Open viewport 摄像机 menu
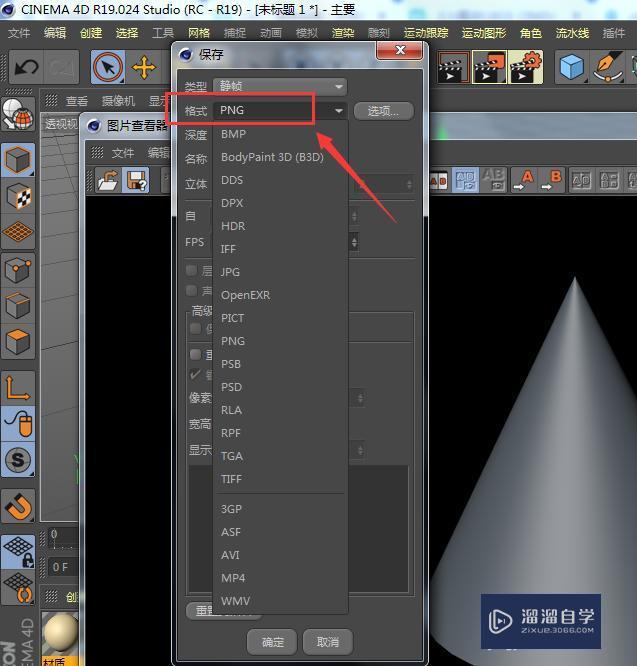 (x=118, y=101)
